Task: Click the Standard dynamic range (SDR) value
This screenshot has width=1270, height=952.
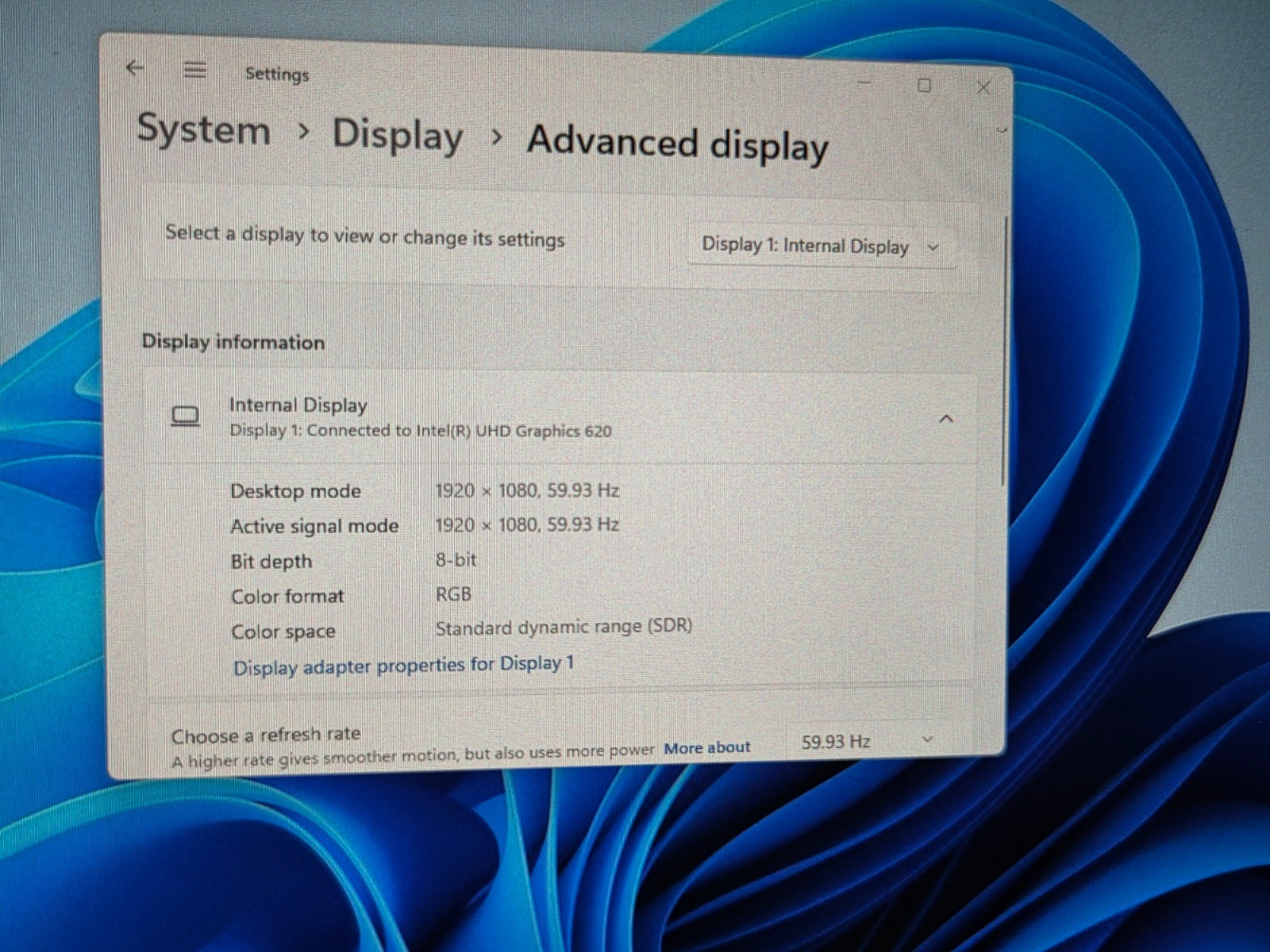Action: [564, 627]
